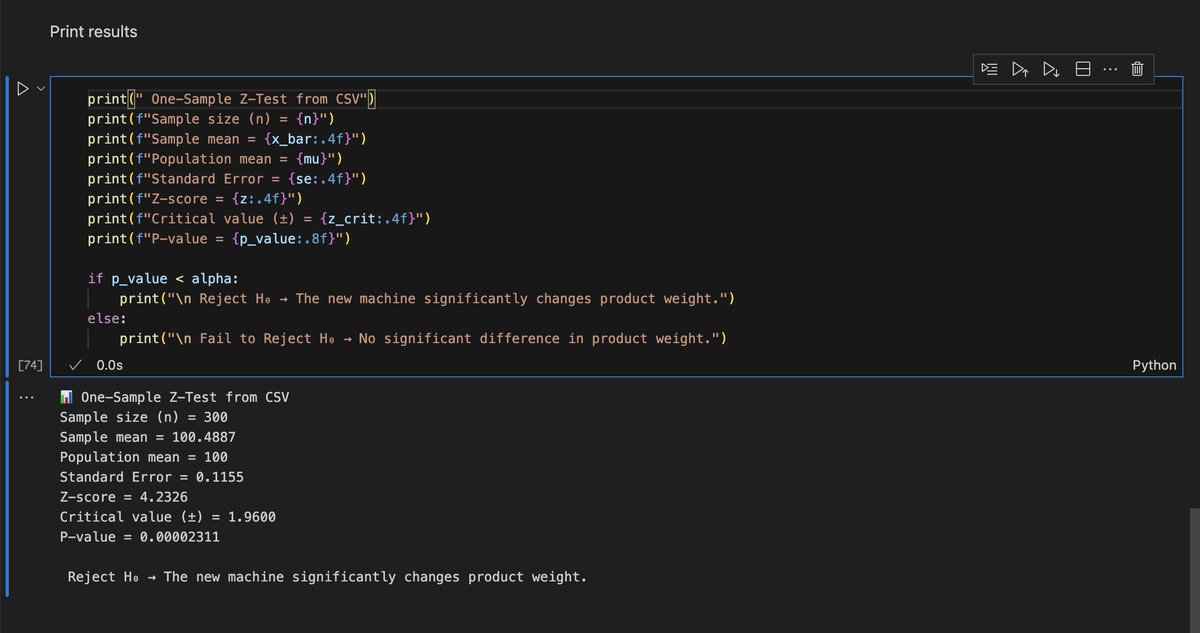Click output line 'Sample size (n) = 300'
Viewport: 1200px width, 633px height.
click(x=143, y=417)
